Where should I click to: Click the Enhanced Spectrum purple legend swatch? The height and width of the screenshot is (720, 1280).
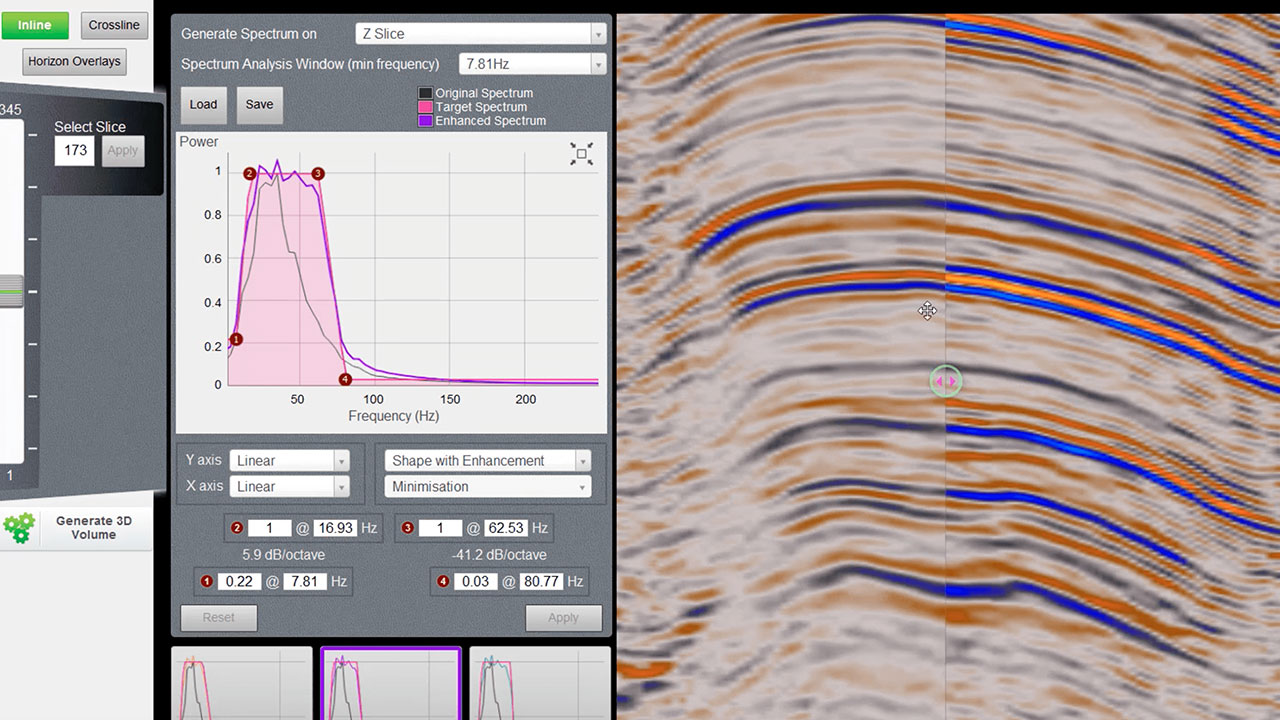pos(425,121)
